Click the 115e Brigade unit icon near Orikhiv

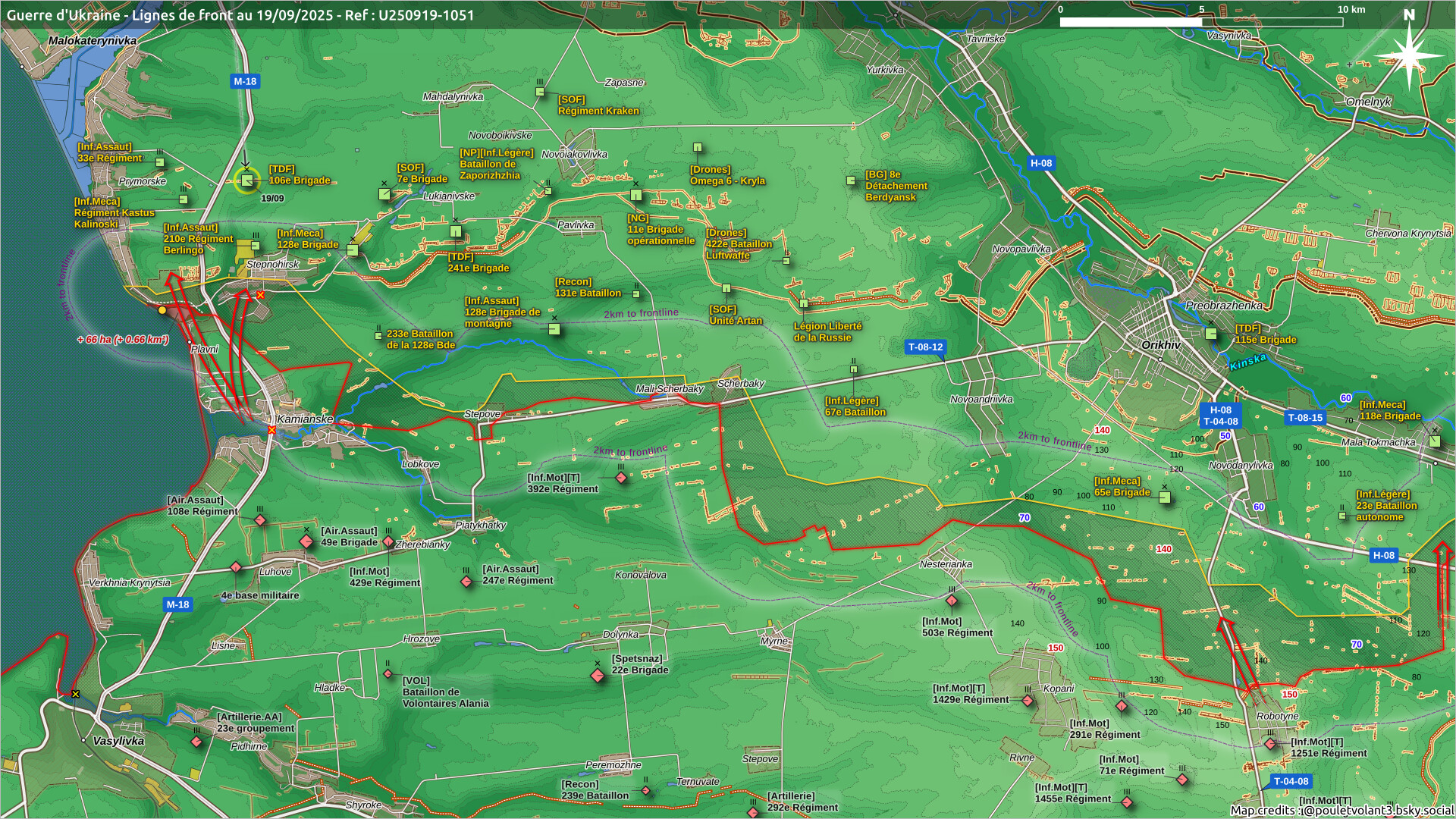pos(1211,334)
